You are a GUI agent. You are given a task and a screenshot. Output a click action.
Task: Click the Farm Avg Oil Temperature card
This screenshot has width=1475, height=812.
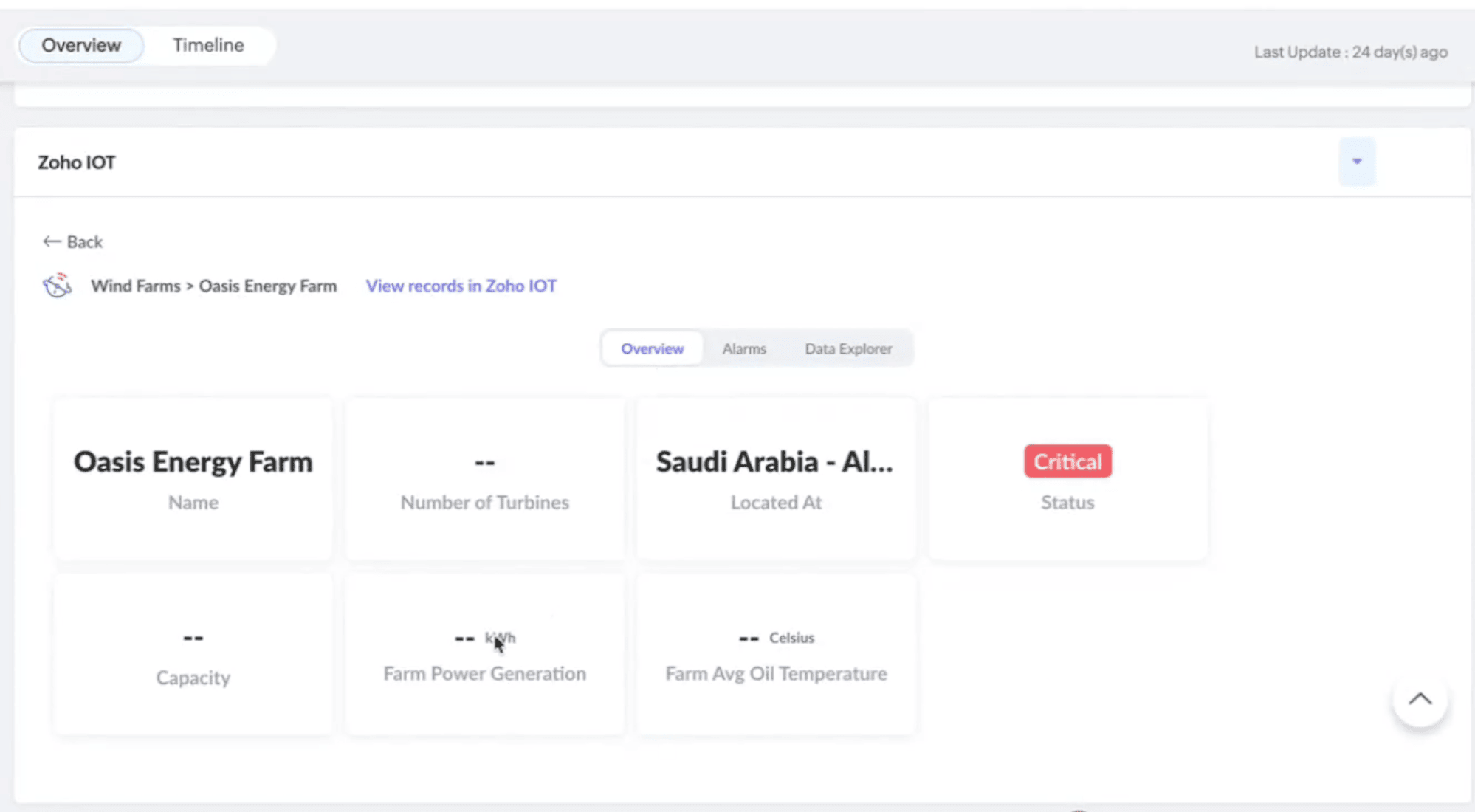click(x=775, y=655)
